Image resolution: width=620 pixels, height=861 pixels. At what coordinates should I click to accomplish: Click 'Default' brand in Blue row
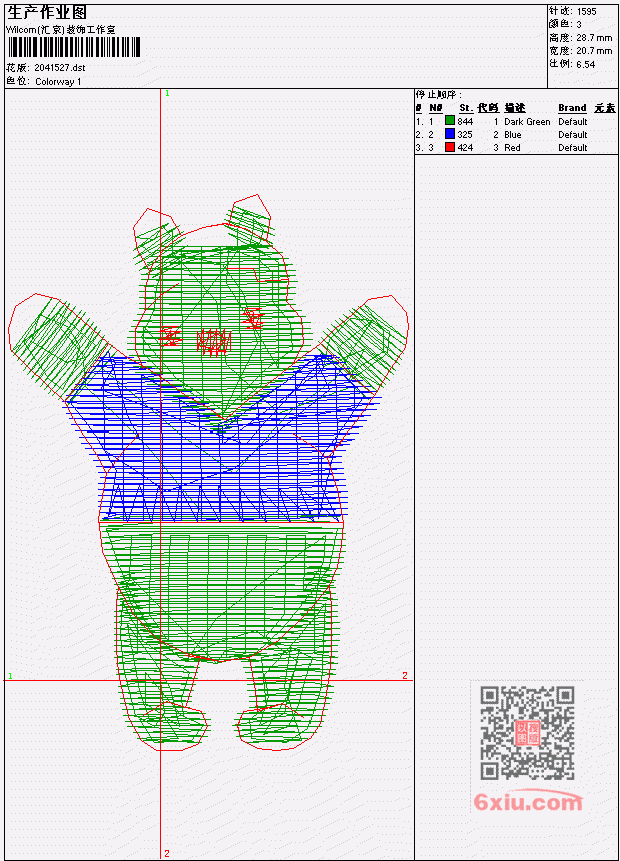(573, 135)
